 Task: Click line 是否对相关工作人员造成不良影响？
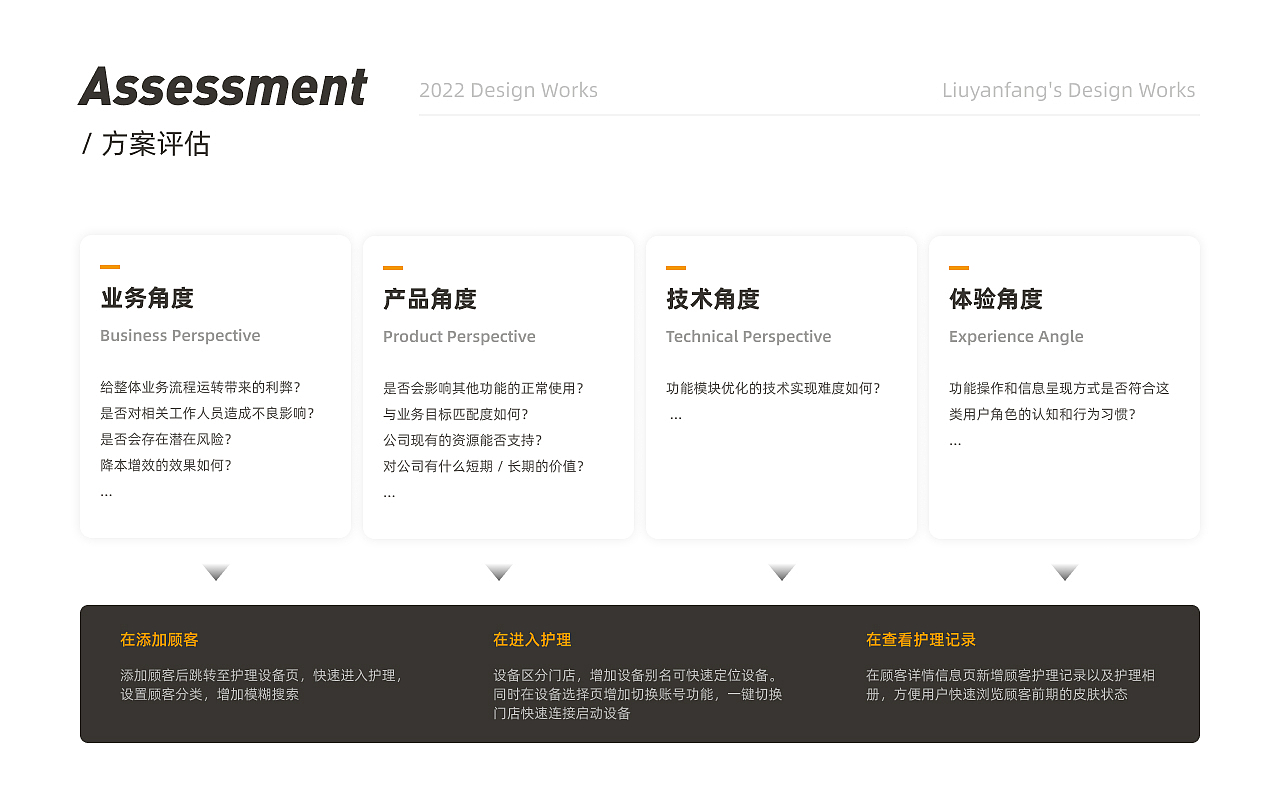tap(207, 413)
